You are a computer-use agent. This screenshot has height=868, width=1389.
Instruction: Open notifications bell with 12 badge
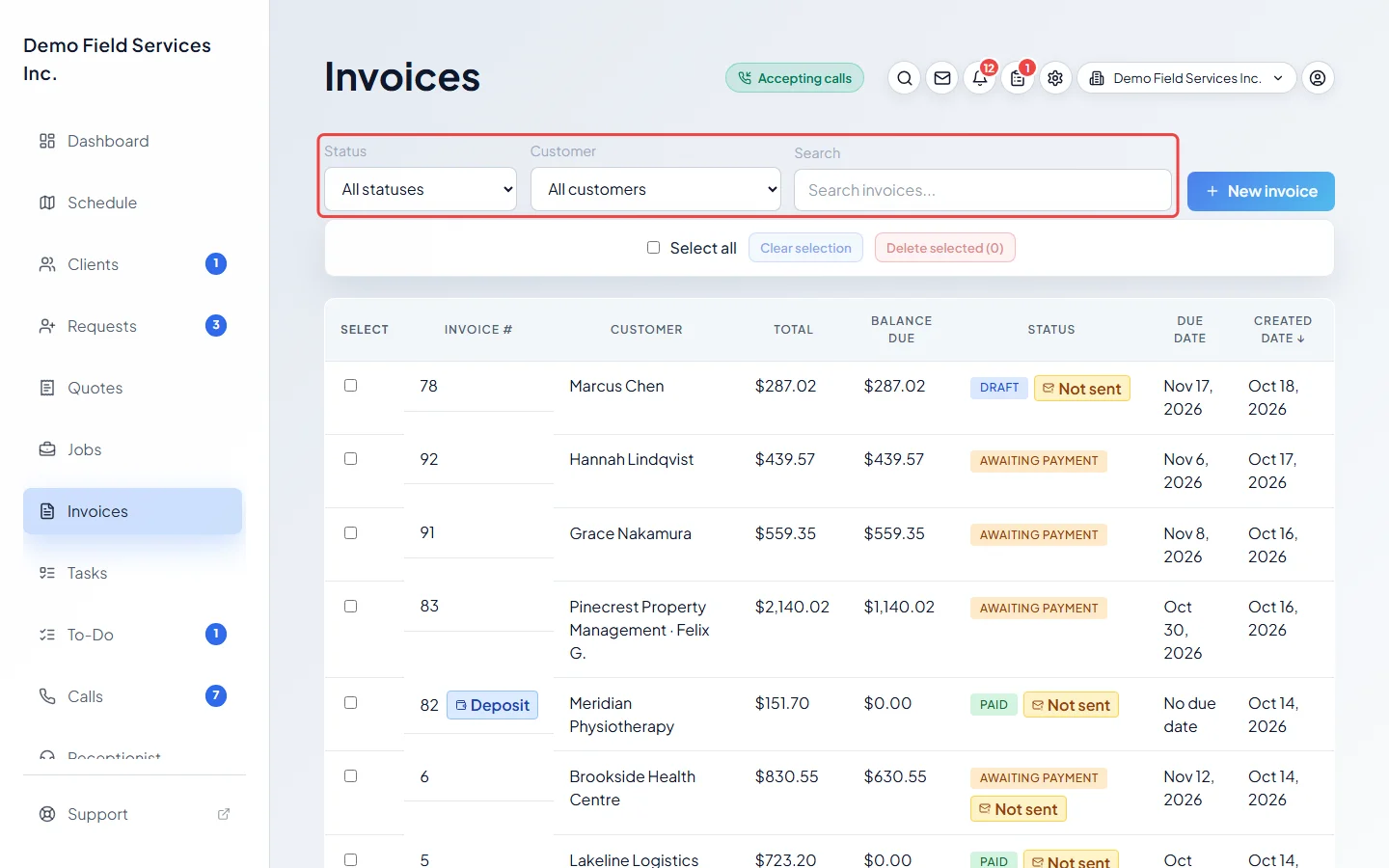[x=980, y=78]
